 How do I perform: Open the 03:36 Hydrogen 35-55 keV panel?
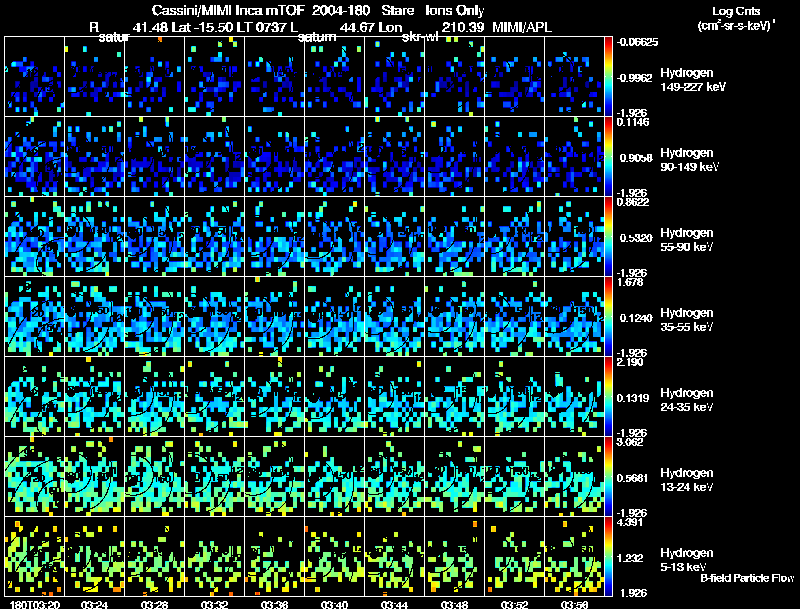274,316
